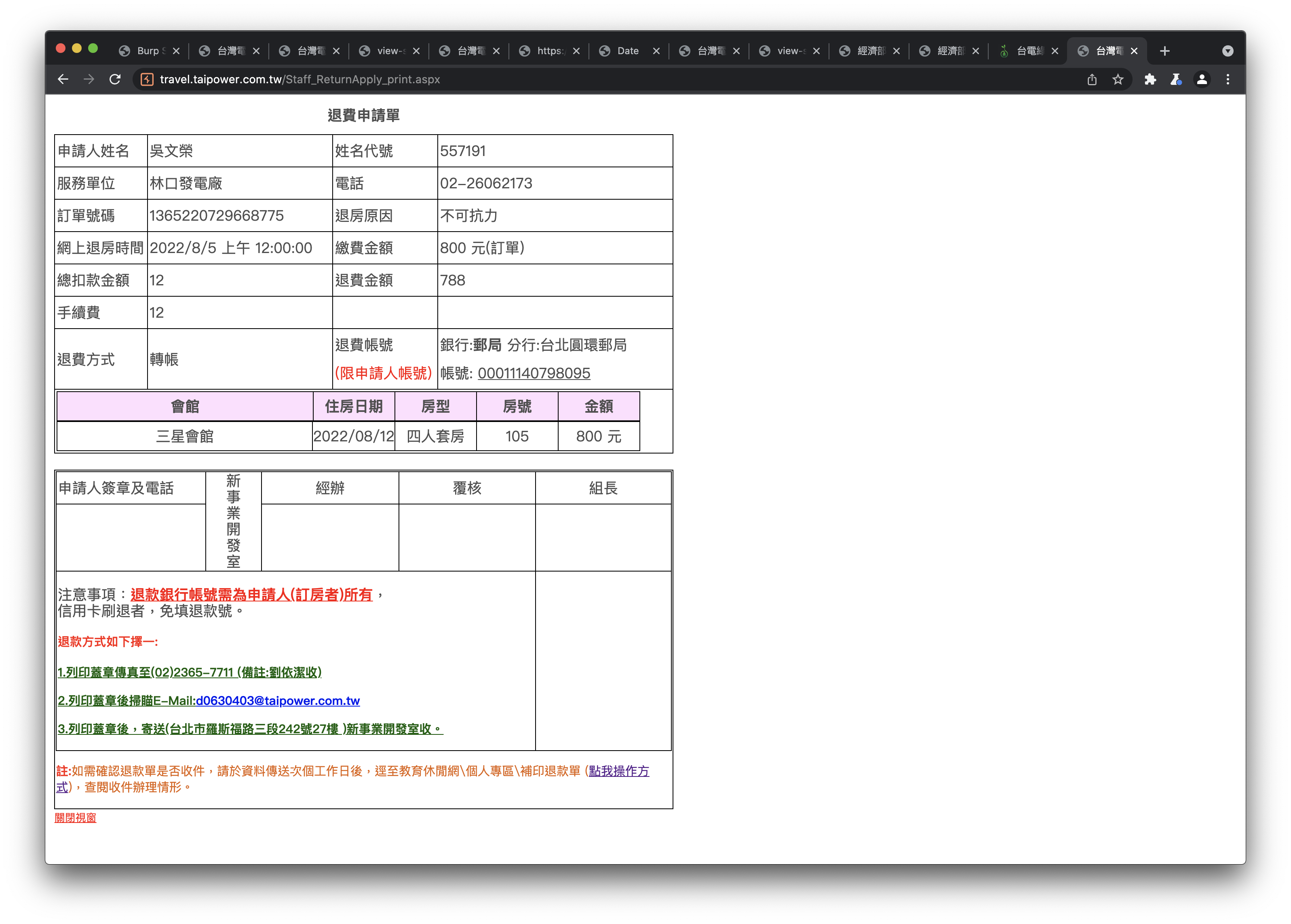Close the first view-source tab
The height and width of the screenshot is (924, 1291).
point(416,51)
